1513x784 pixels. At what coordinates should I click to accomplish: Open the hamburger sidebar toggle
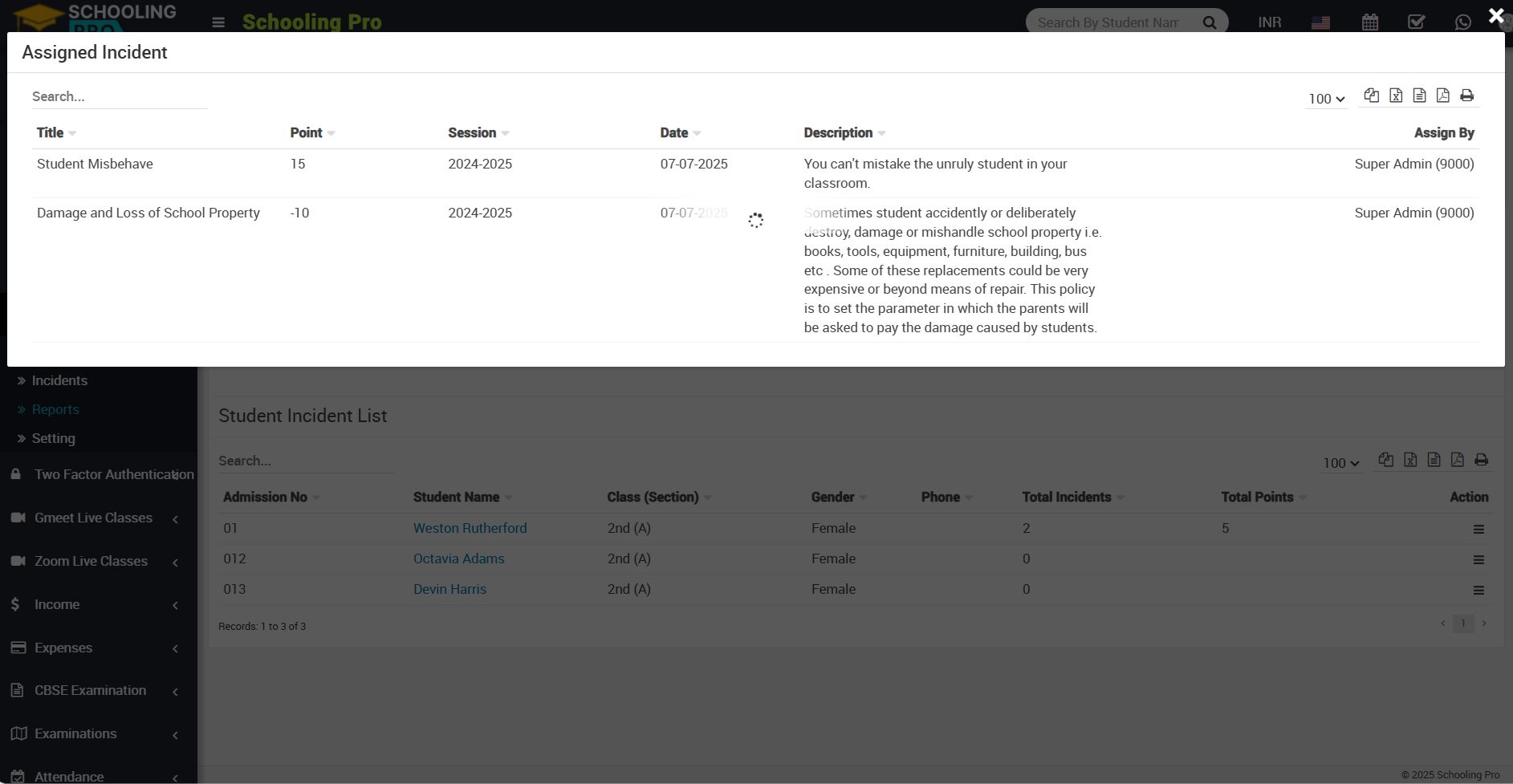tap(218, 22)
